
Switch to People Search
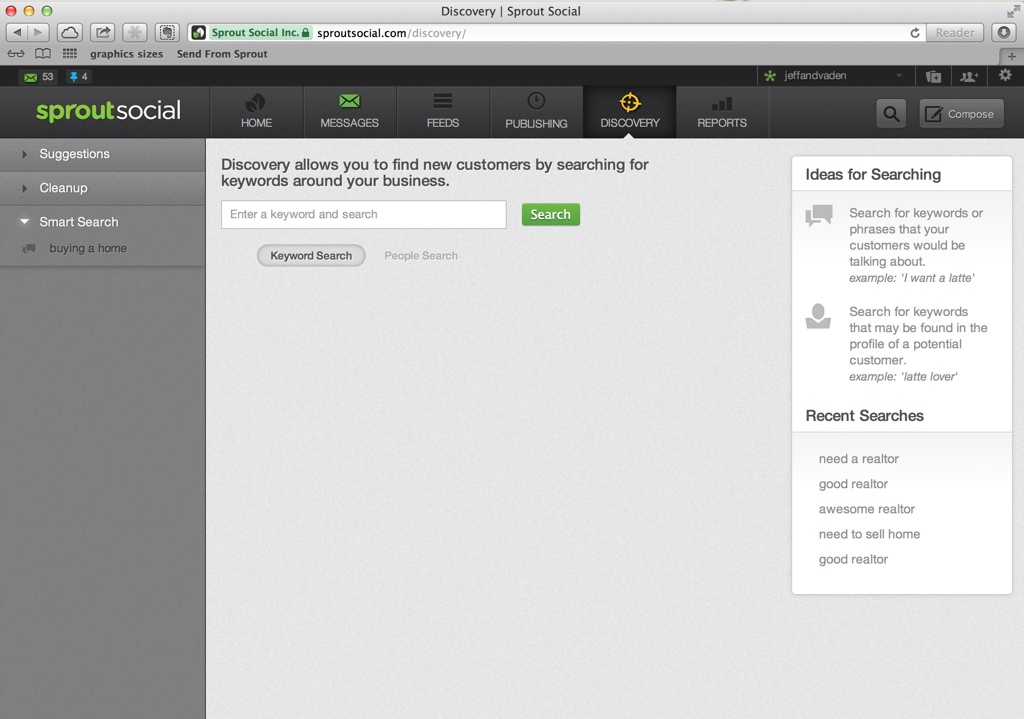[421, 255]
